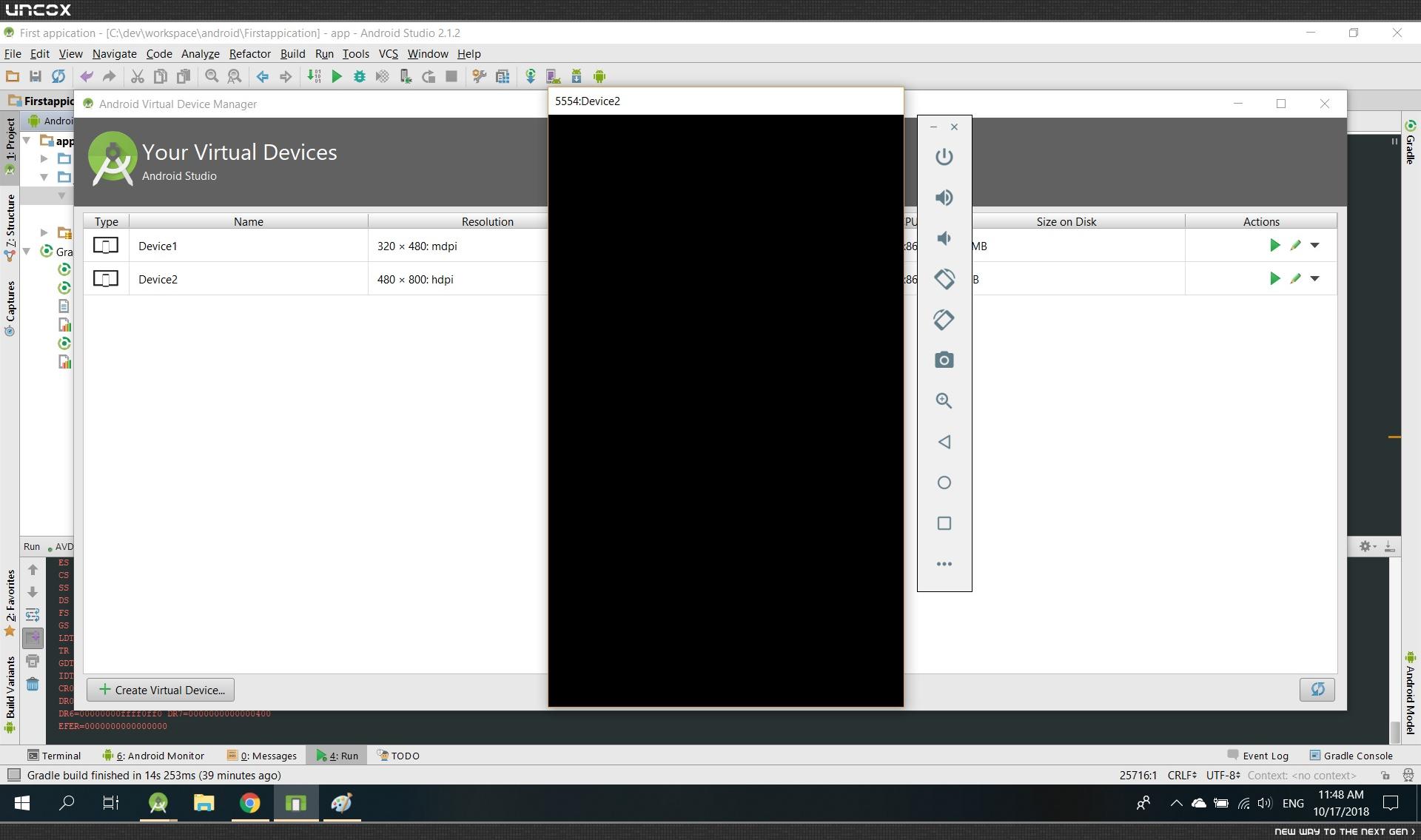The image size is (1421, 840).
Task: Click emulator Home circle button
Action: [944, 483]
